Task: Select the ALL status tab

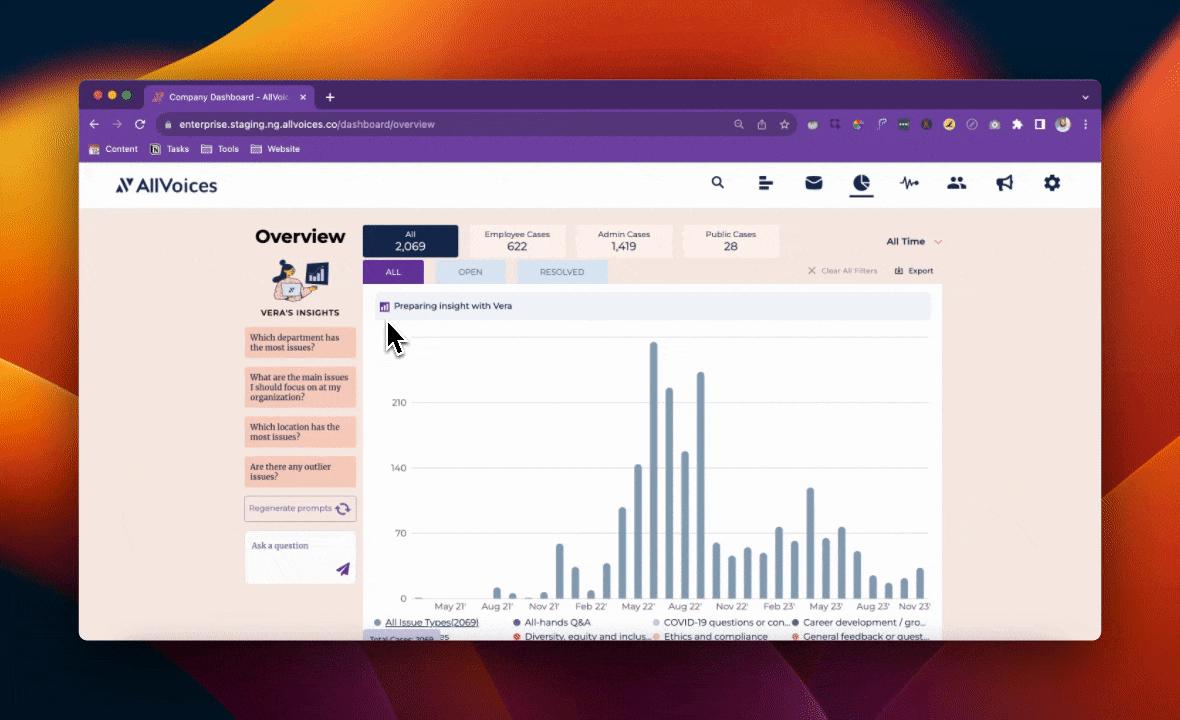Action: (x=393, y=272)
